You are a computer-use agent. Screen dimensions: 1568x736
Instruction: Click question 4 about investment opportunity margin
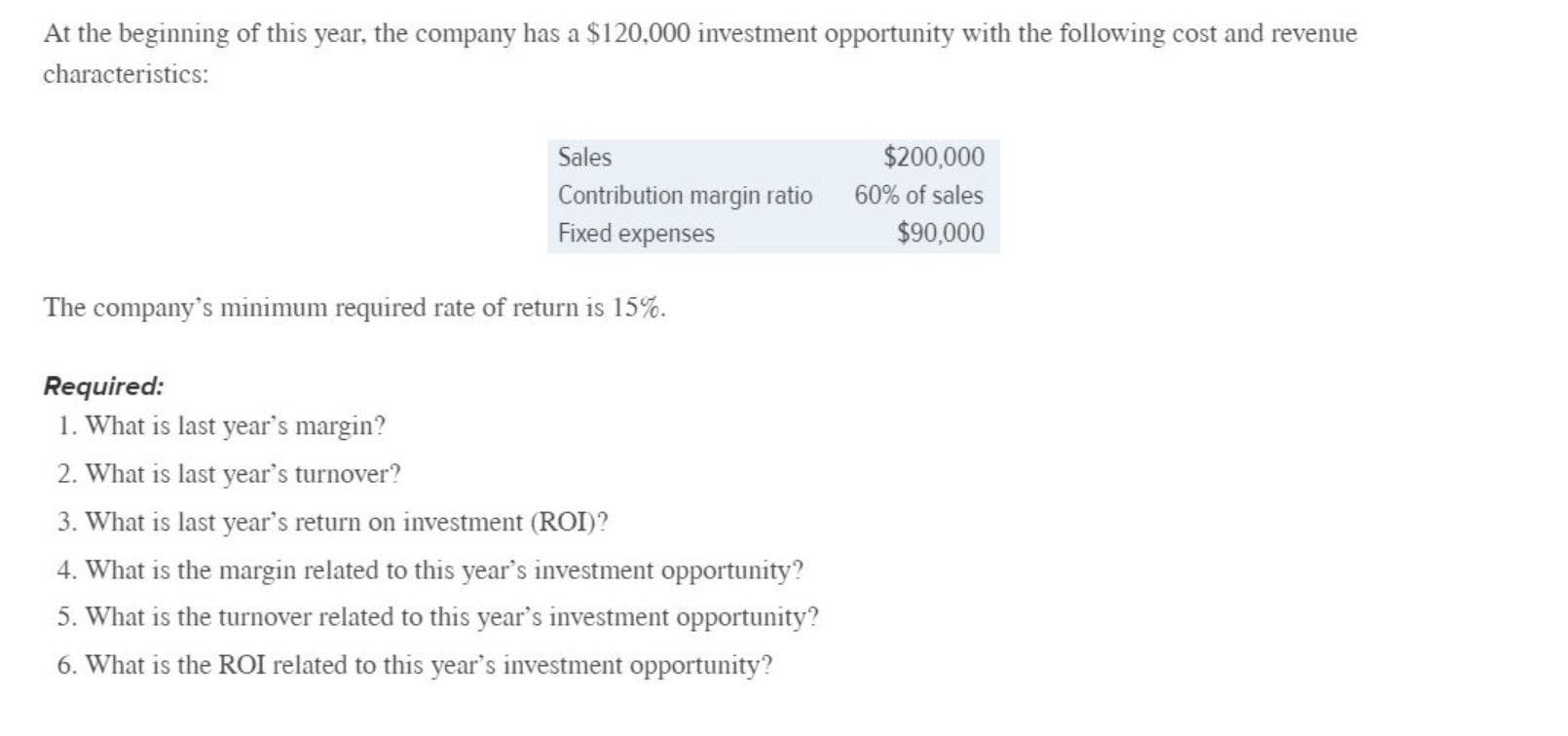click(x=430, y=570)
